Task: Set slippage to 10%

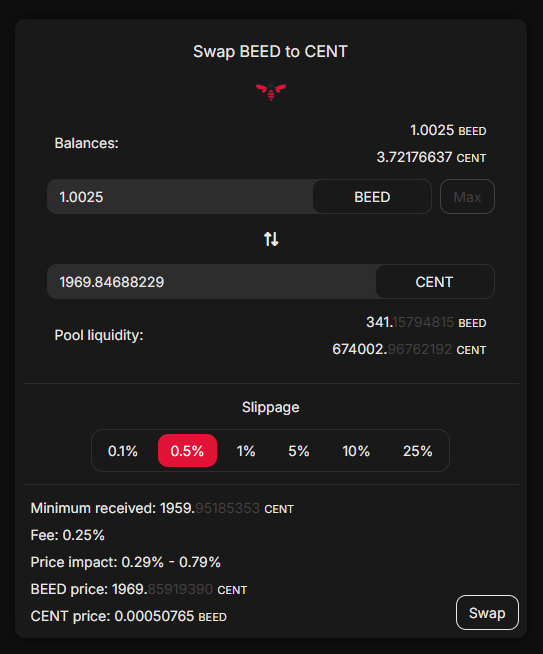Action: (356, 450)
